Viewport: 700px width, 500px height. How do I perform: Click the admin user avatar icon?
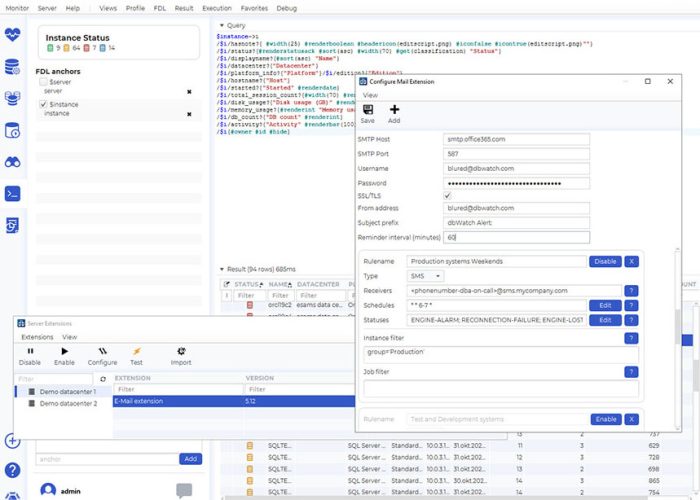point(48,491)
